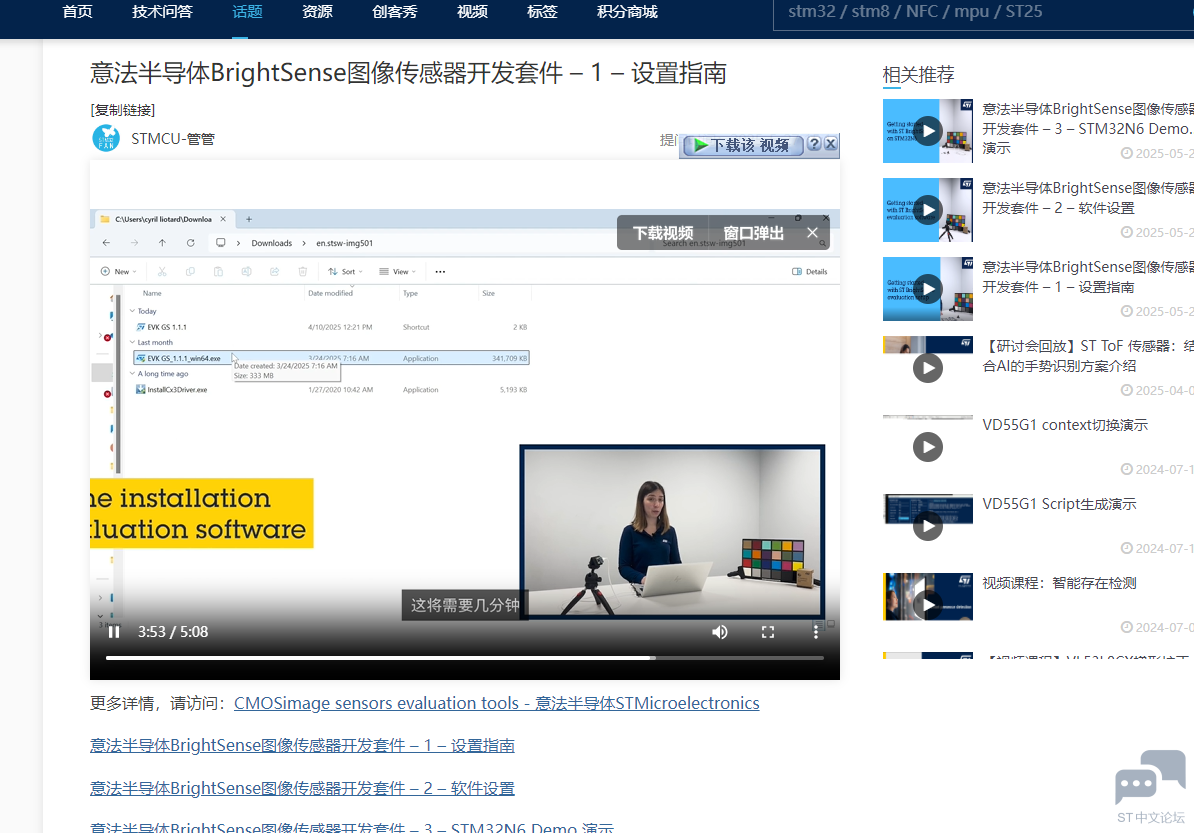Open 首页 navigation item
1194x833 pixels.
point(77,12)
